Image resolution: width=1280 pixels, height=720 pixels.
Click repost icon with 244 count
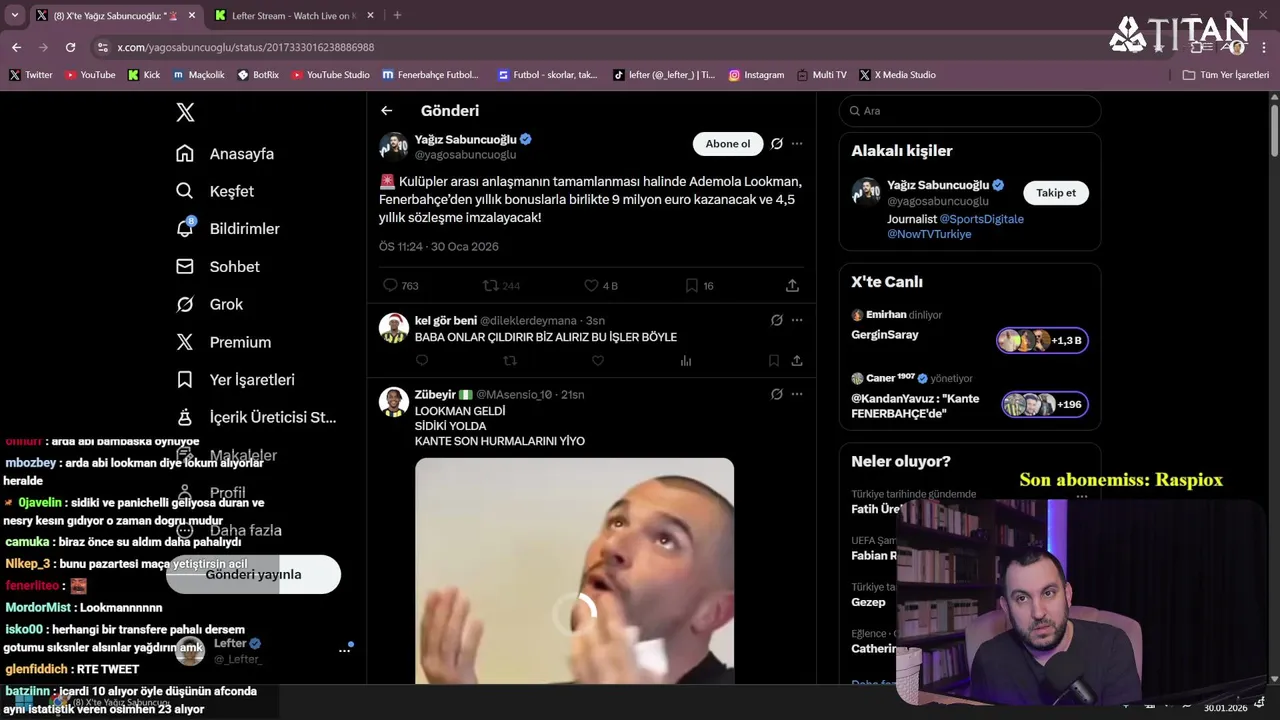[x=490, y=285]
